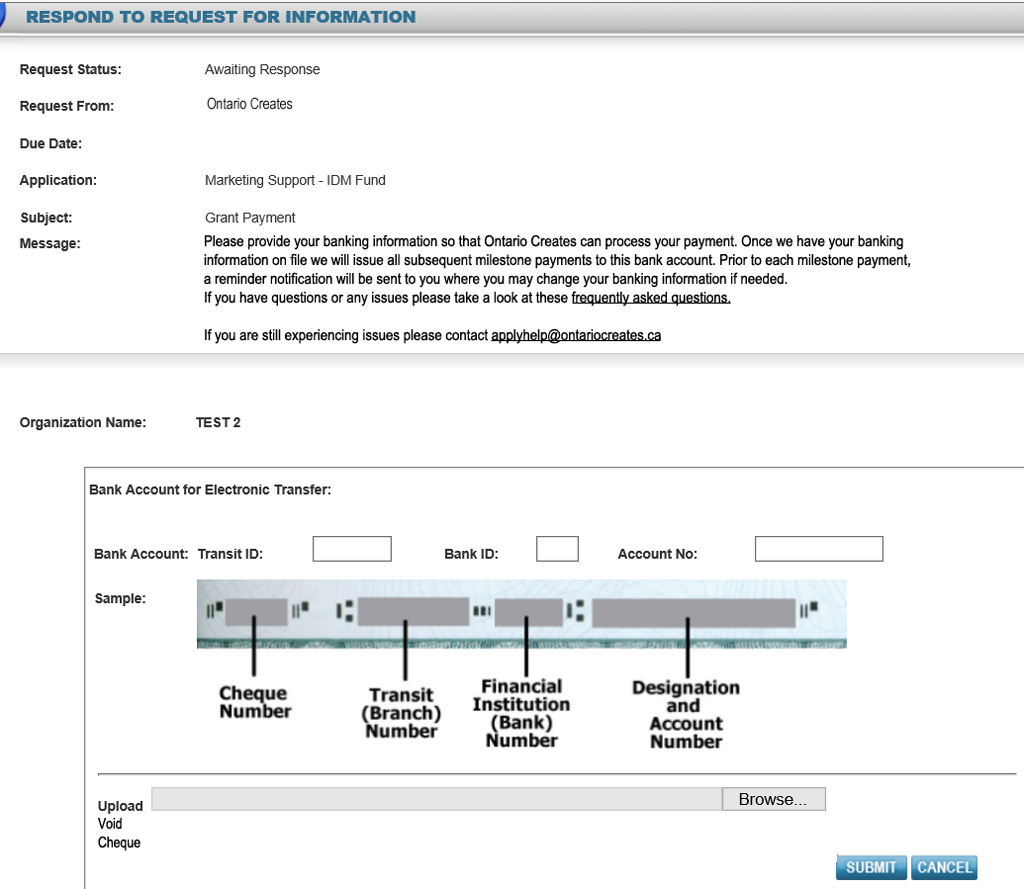
Task: Click the Financial Institution (Bank) Number label
Action: point(521,713)
